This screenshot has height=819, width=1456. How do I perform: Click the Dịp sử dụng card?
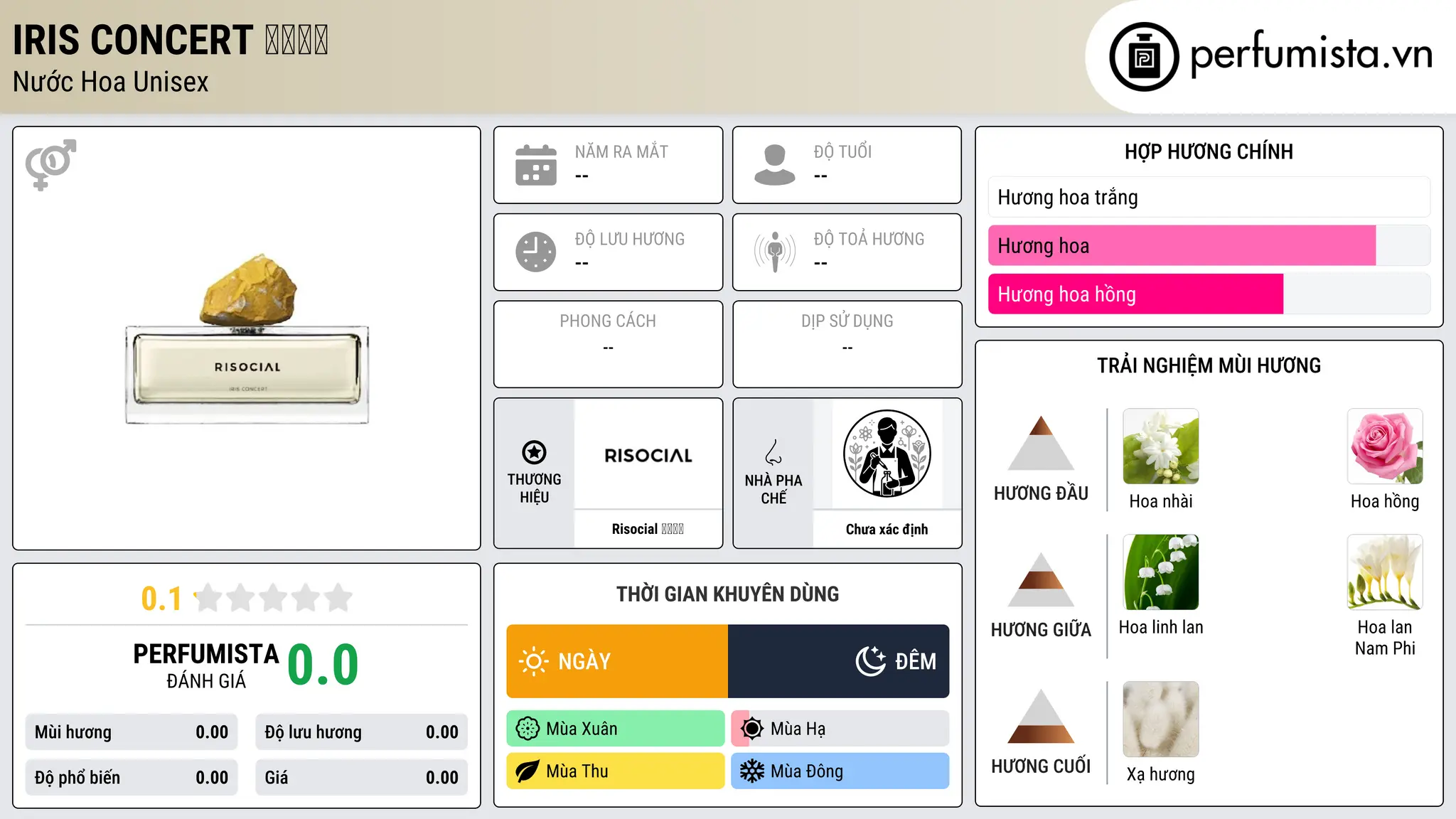click(x=847, y=344)
